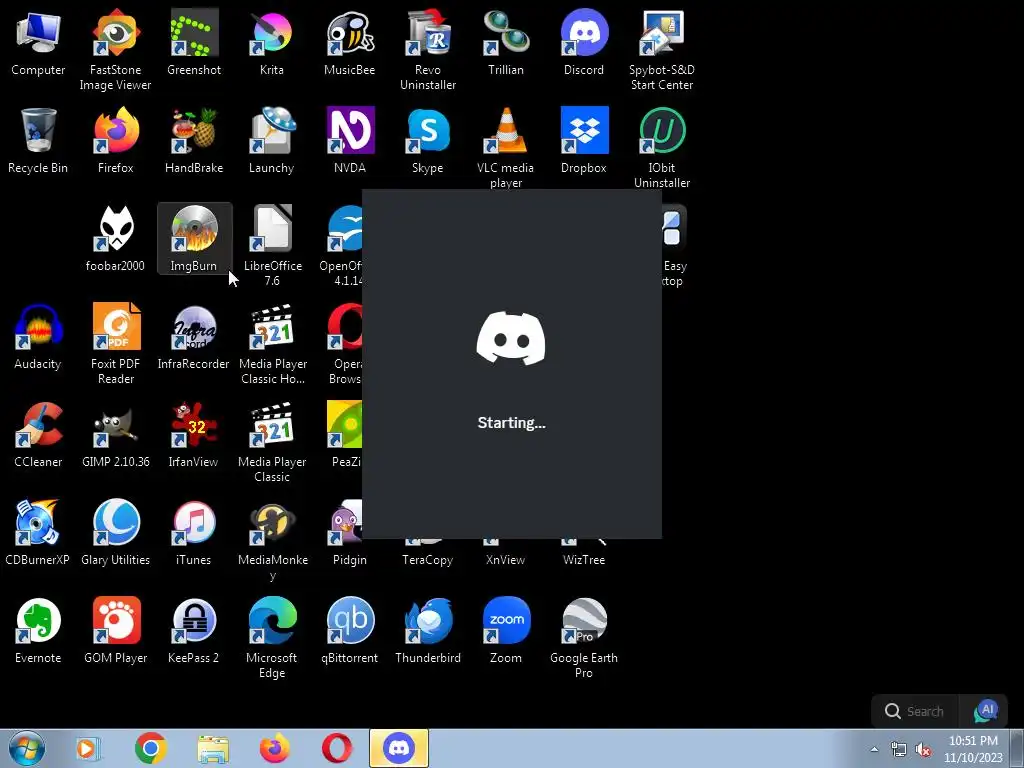Click the Search box widget
Screen dimensions: 1024x768
click(x=915, y=711)
